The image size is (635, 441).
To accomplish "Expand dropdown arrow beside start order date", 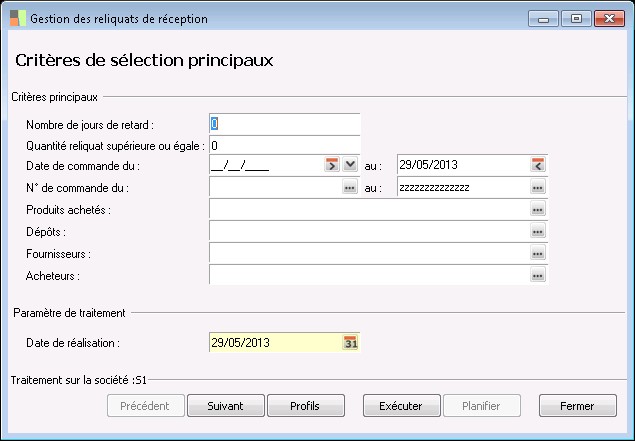I will point(350,165).
